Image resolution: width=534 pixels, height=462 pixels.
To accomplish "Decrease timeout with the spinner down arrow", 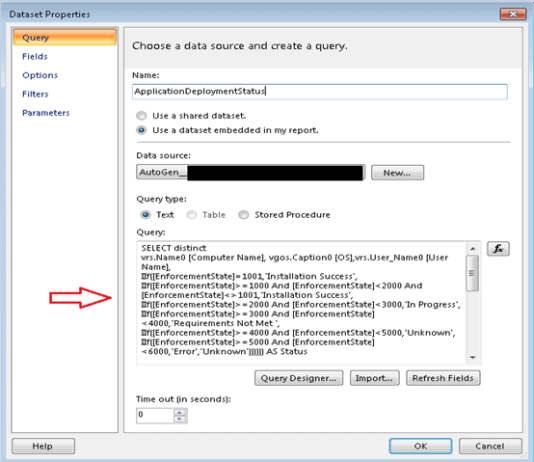I will click(179, 419).
